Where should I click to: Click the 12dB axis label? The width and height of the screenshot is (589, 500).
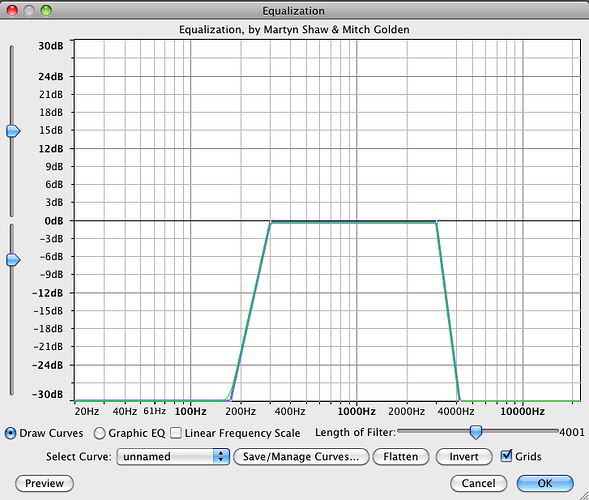51,149
